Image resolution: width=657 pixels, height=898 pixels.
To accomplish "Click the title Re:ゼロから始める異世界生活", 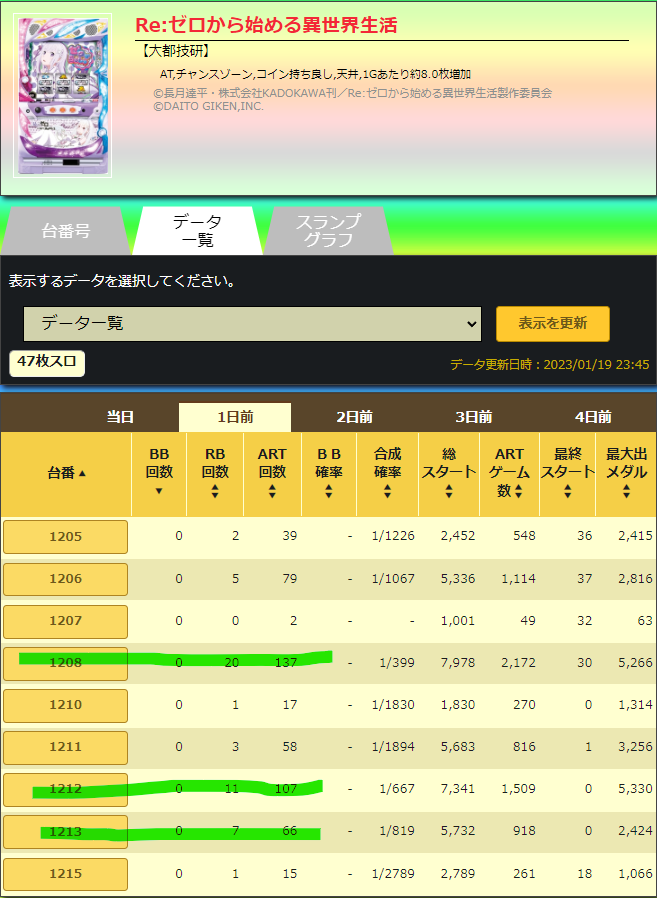I will [x=266, y=25].
